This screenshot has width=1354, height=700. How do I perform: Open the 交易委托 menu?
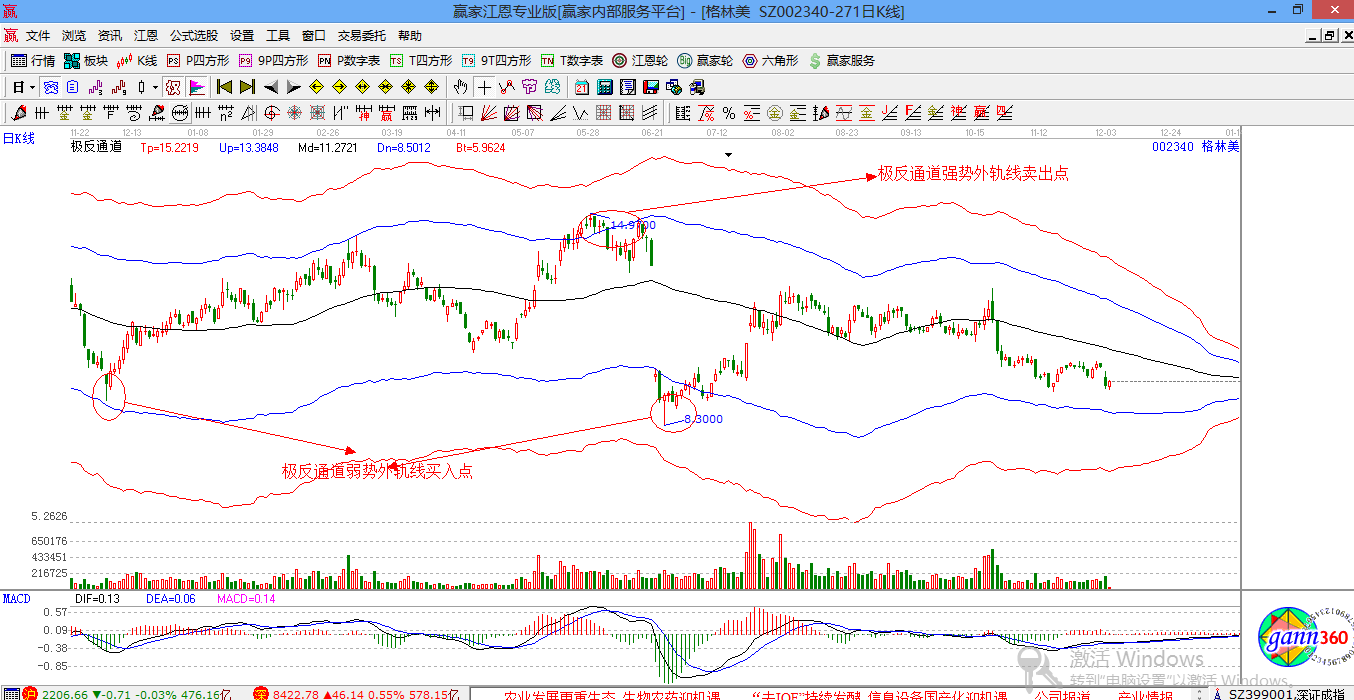click(361, 35)
